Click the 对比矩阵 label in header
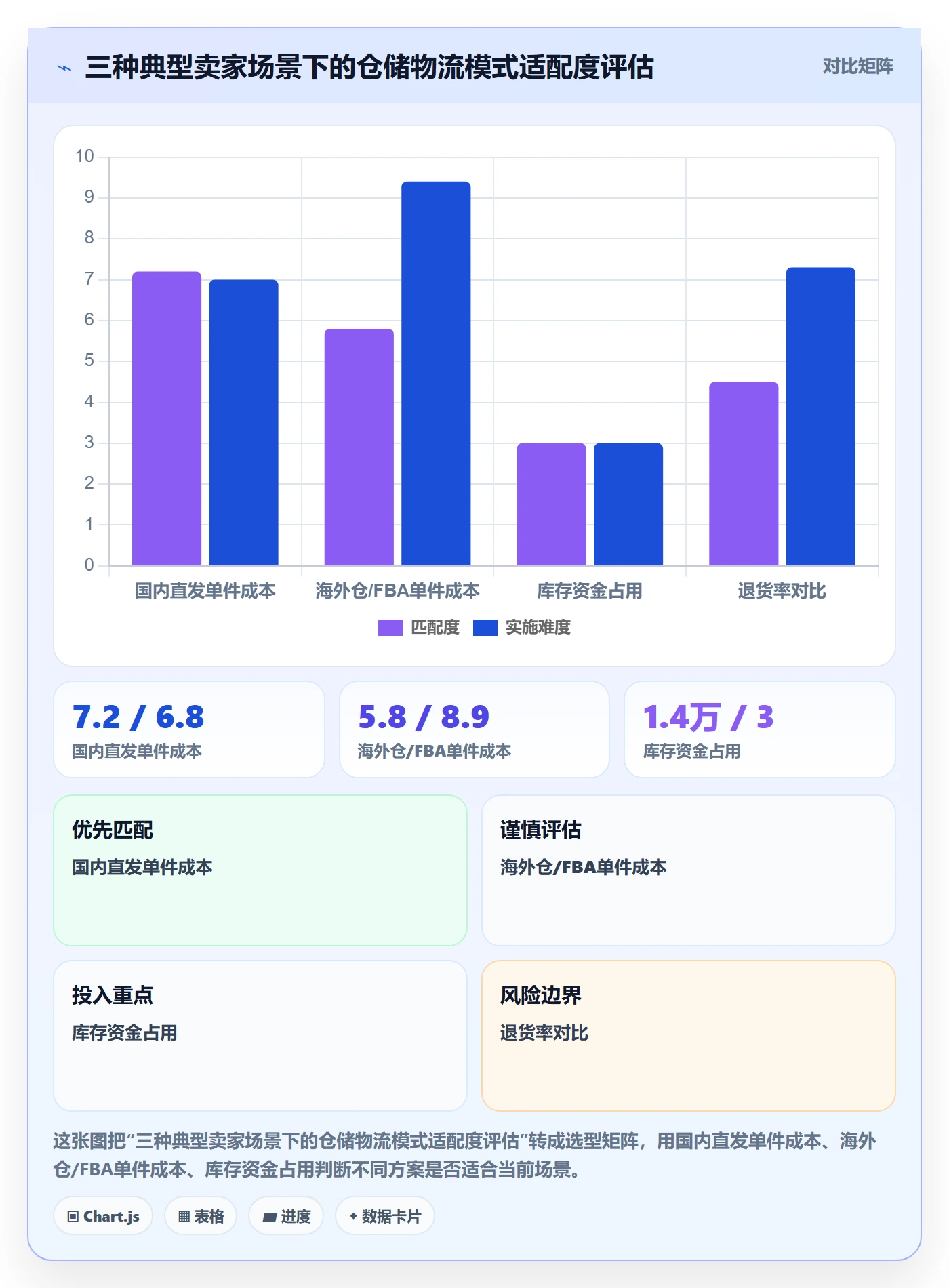This screenshot has width=949, height=1288. [x=857, y=66]
